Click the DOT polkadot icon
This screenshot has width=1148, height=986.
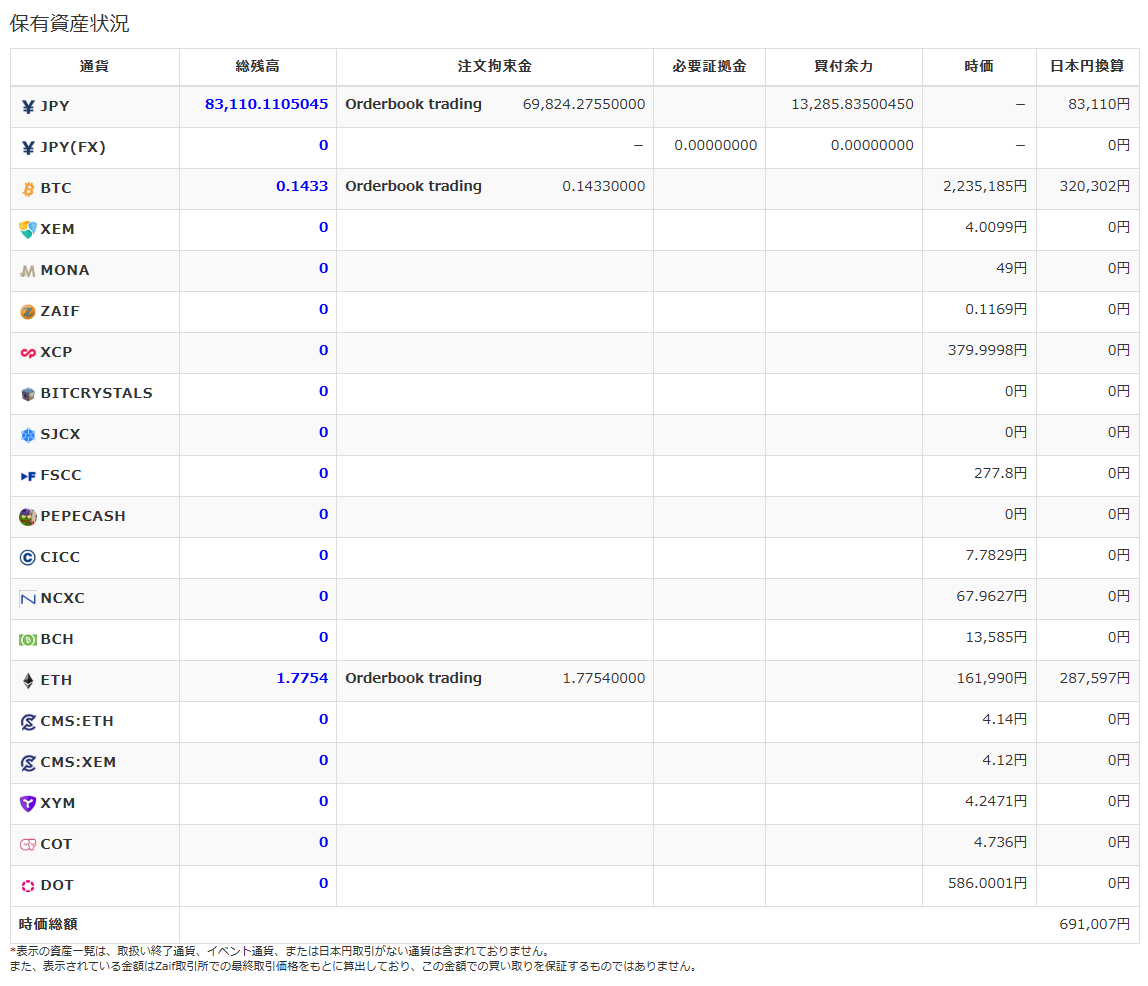click(x=28, y=886)
